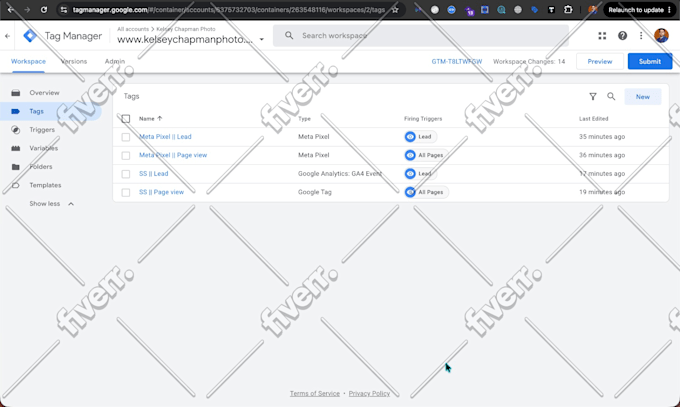Image resolution: width=680 pixels, height=407 pixels.
Task: Open the three-dot more options menu
Action: [x=641, y=36]
